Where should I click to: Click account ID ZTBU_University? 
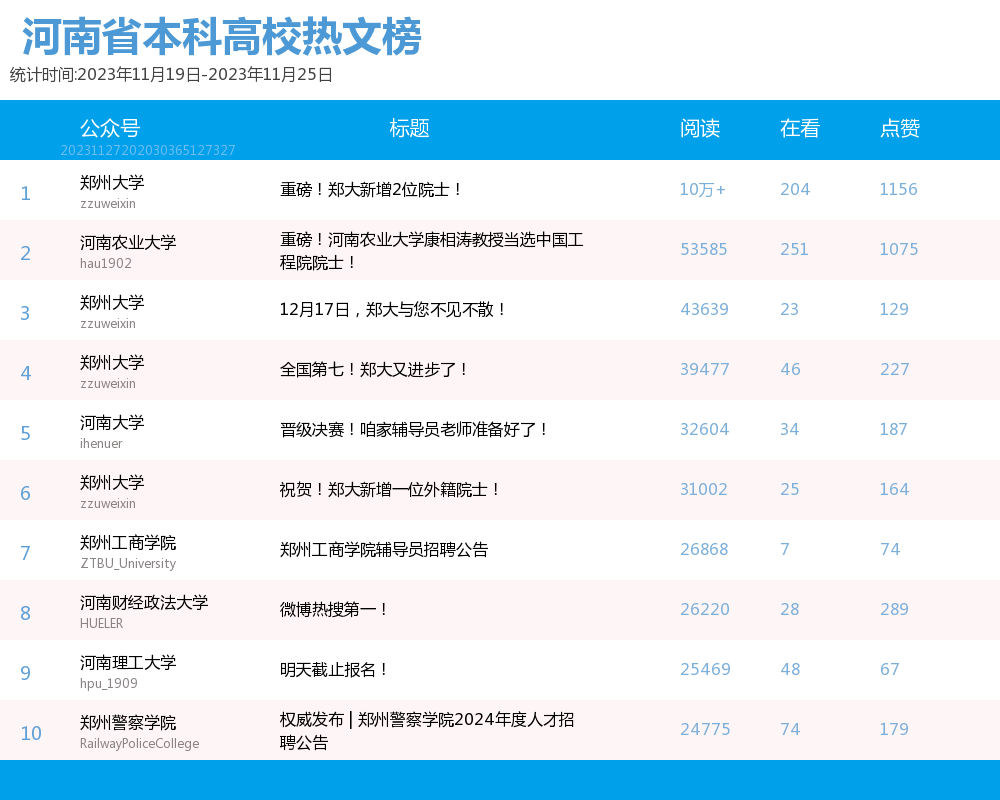coord(128,563)
